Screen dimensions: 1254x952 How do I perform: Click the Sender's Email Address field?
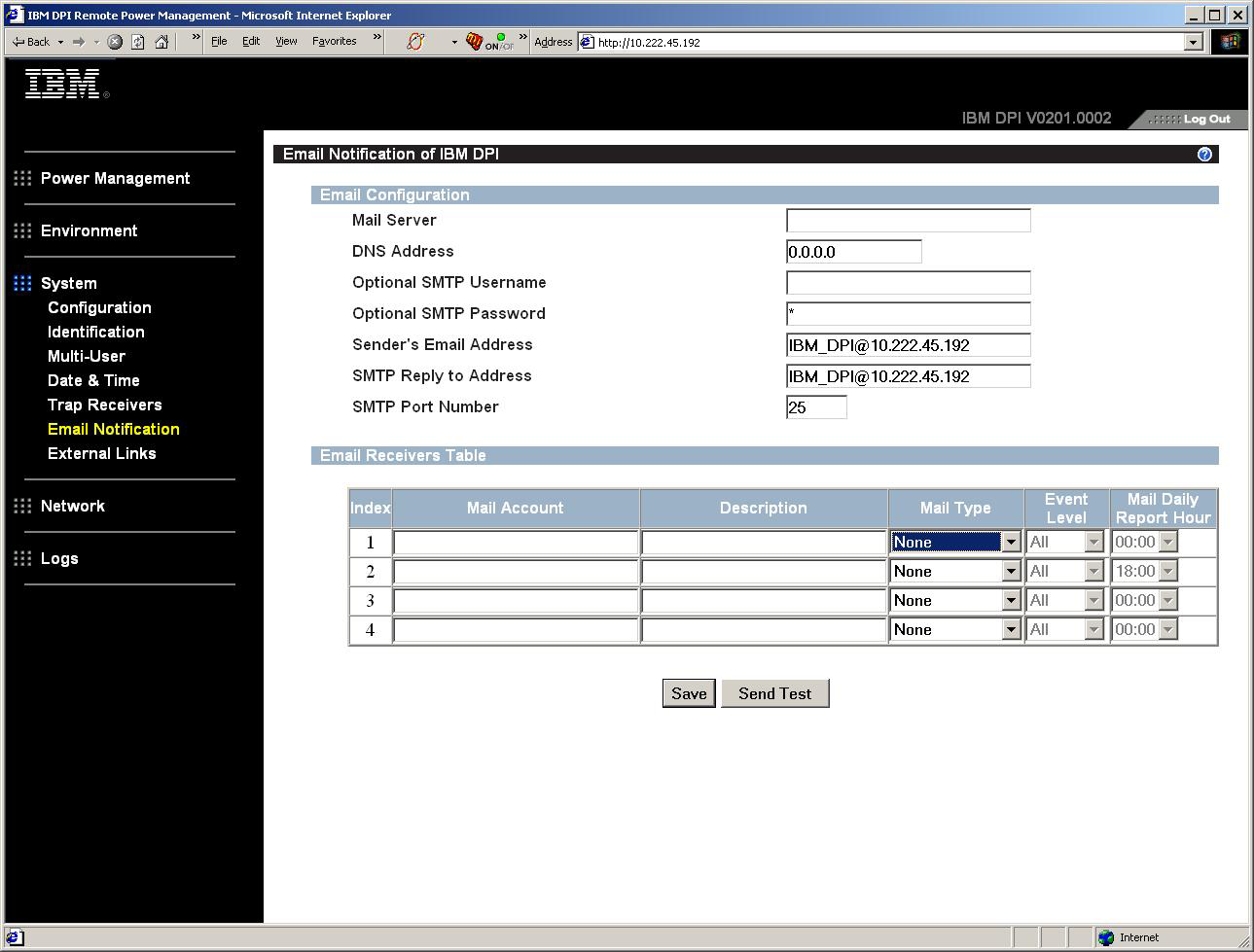coord(908,345)
